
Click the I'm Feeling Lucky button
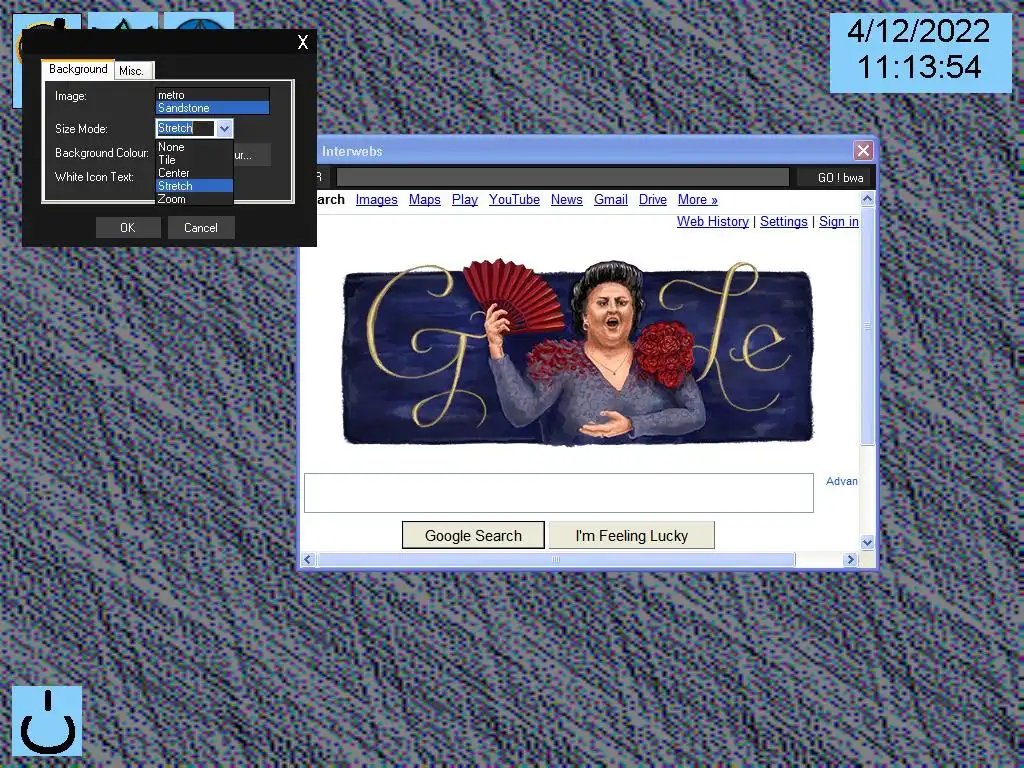click(x=632, y=536)
